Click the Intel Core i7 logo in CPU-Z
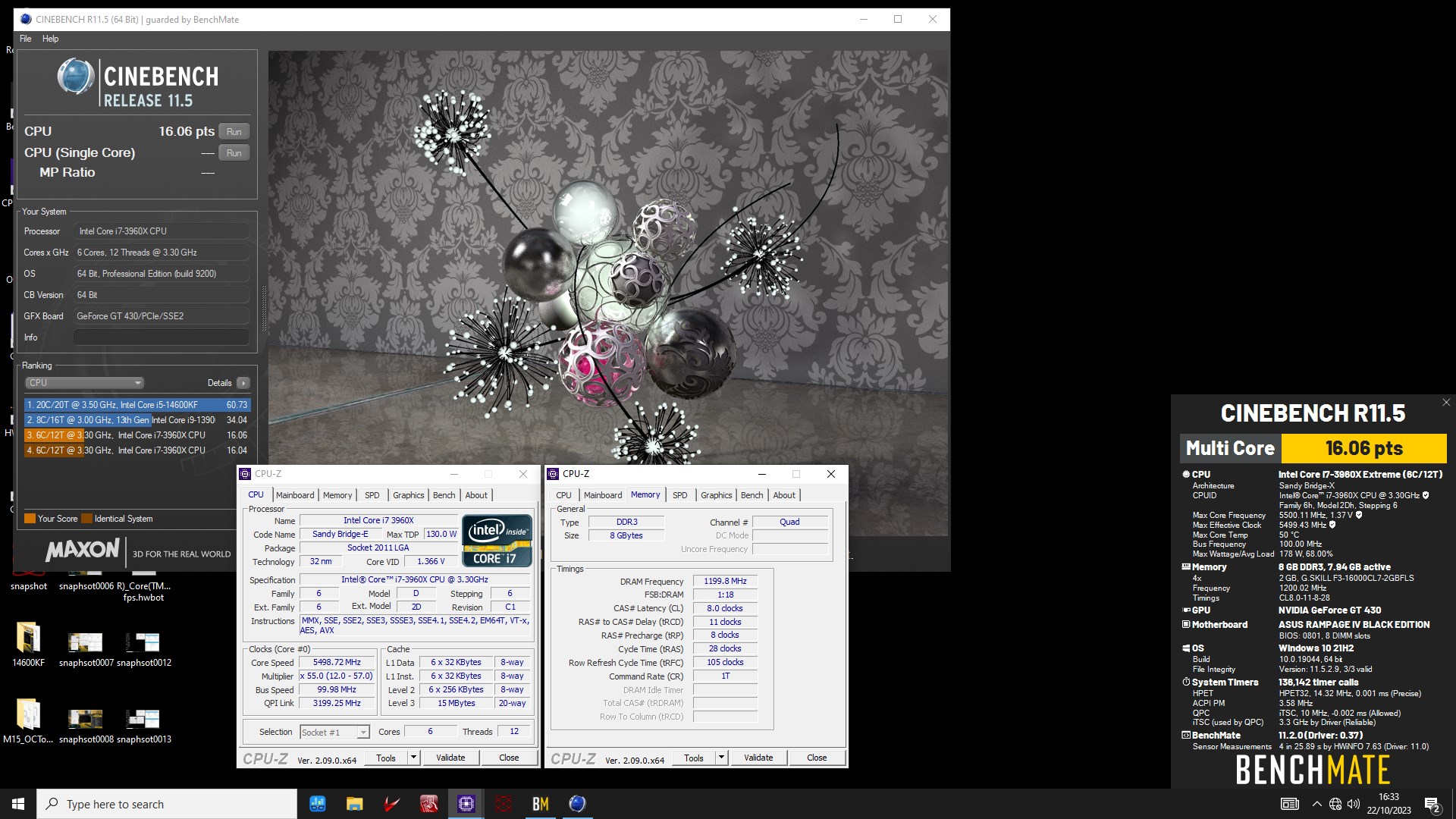 (x=497, y=540)
